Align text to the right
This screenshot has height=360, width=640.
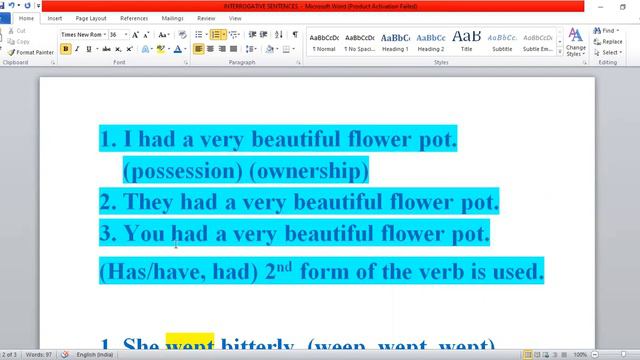coord(222,49)
